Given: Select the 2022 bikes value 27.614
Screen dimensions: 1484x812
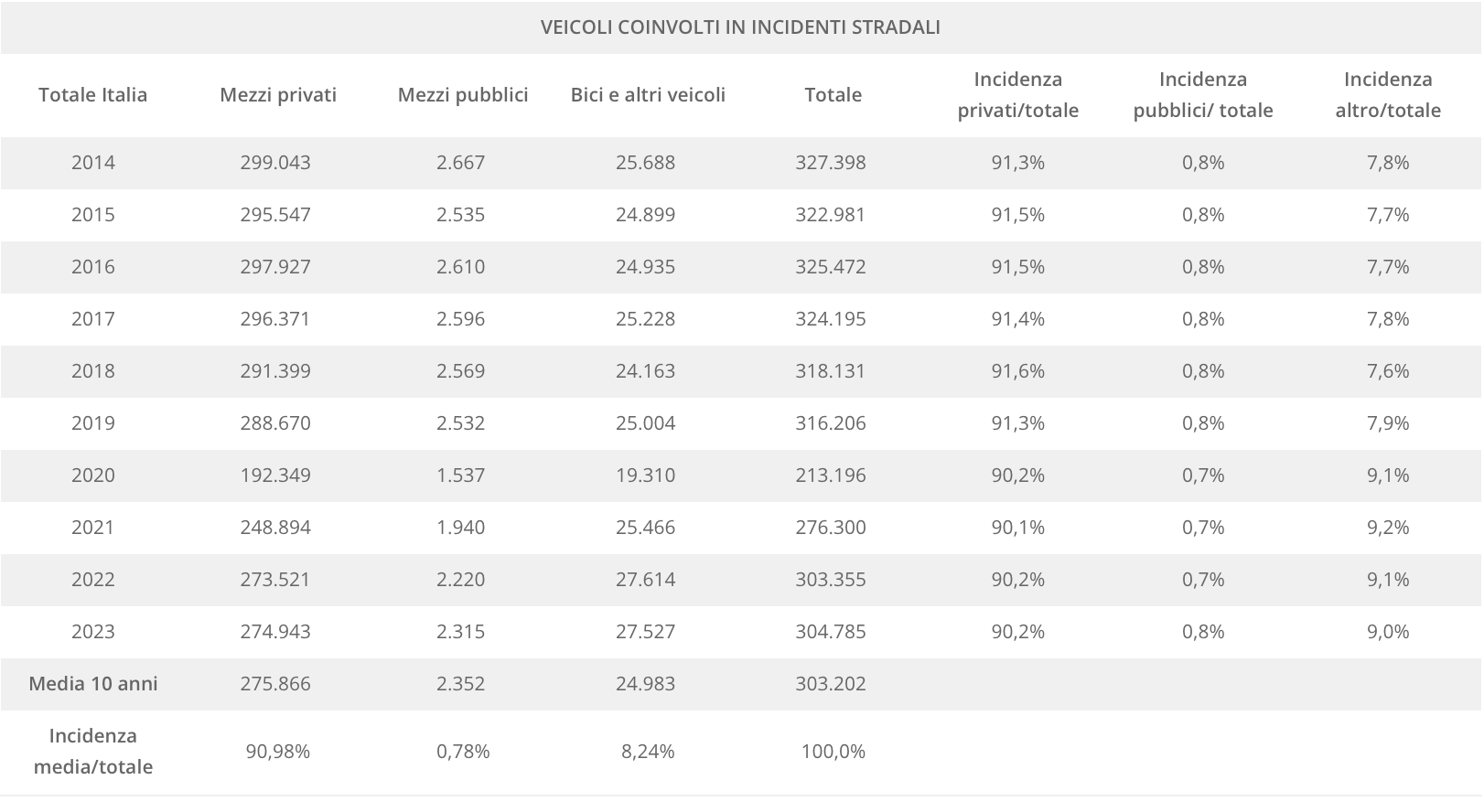Looking at the screenshot, I should (646, 580).
